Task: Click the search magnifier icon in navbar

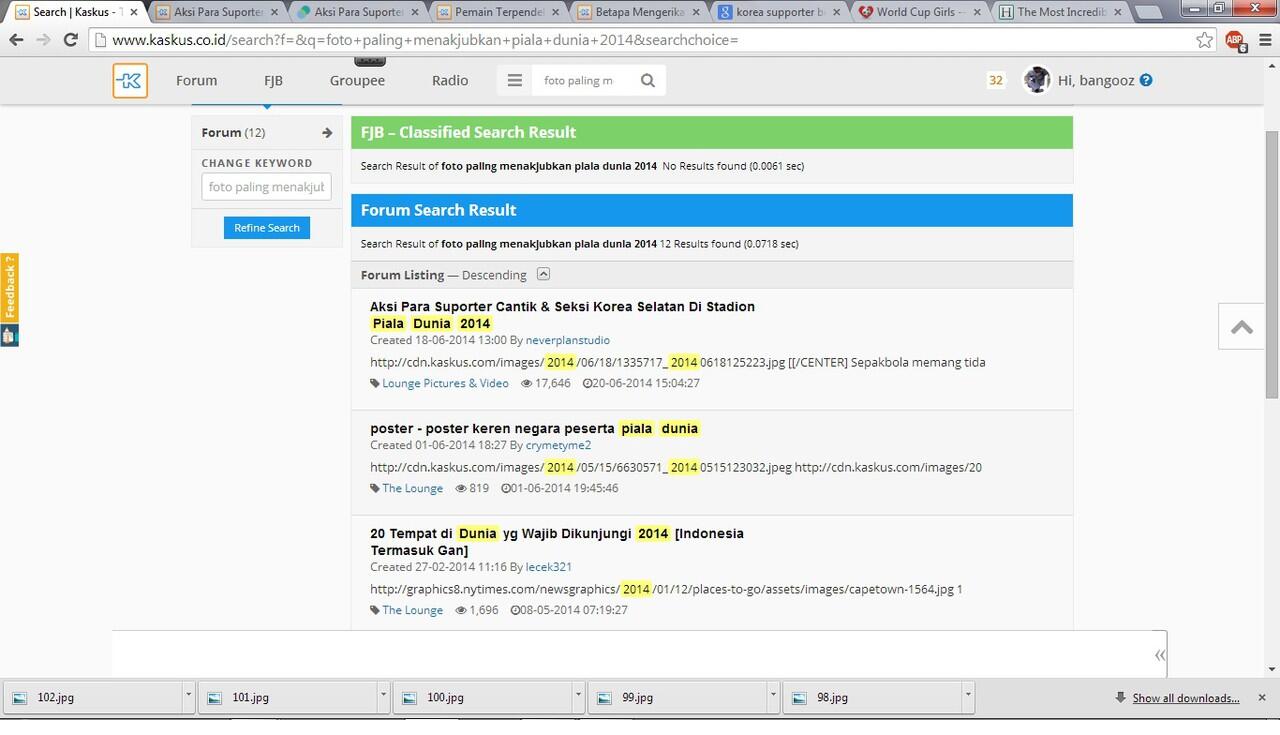Action: [x=648, y=81]
